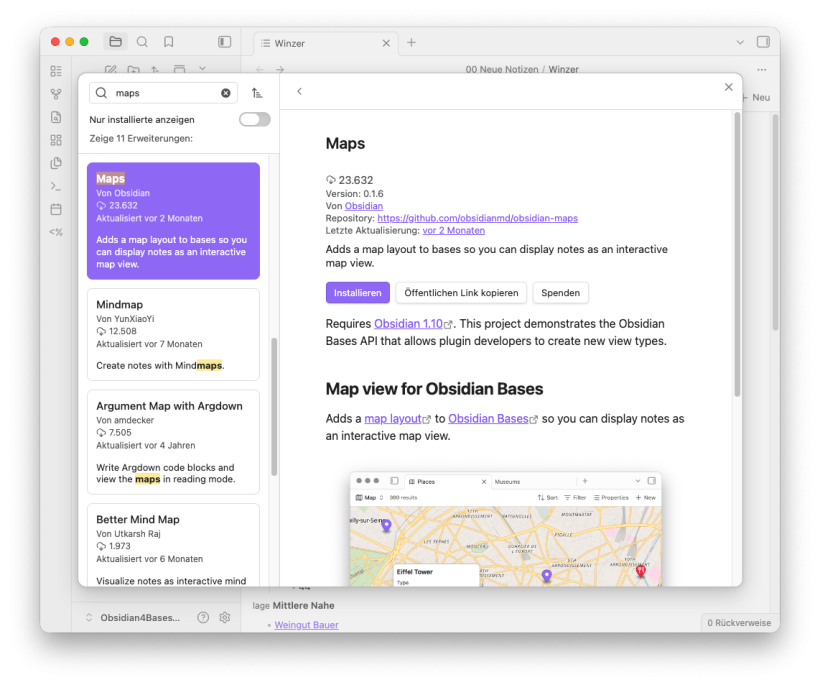Click the calendar daily note ribbon icon
The image size is (820, 685).
pyautogui.click(x=56, y=209)
